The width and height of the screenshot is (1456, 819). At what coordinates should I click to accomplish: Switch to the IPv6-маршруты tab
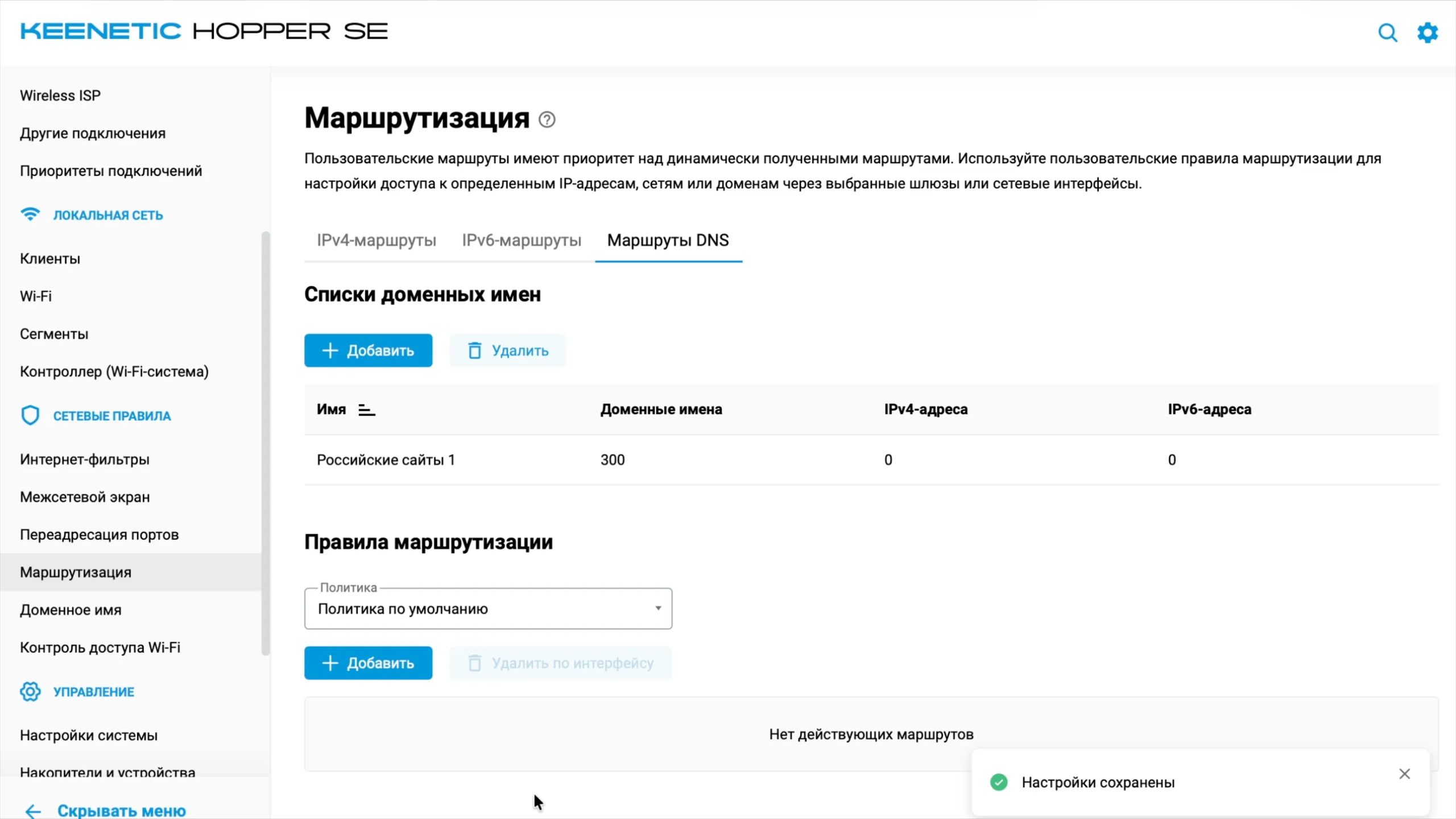(522, 240)
